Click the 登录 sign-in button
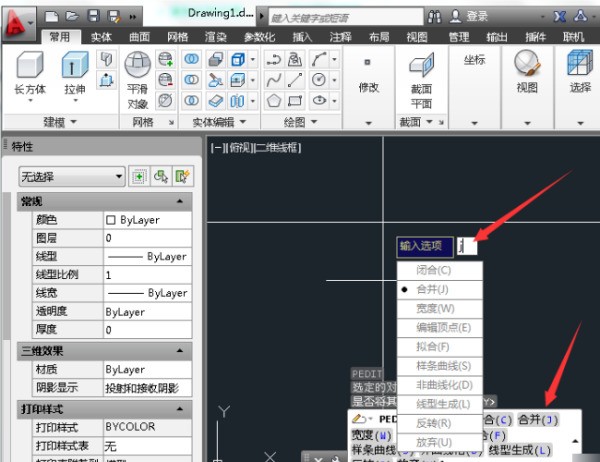Image resolution: width=600 pixels, height=462 pixels. 468,17
